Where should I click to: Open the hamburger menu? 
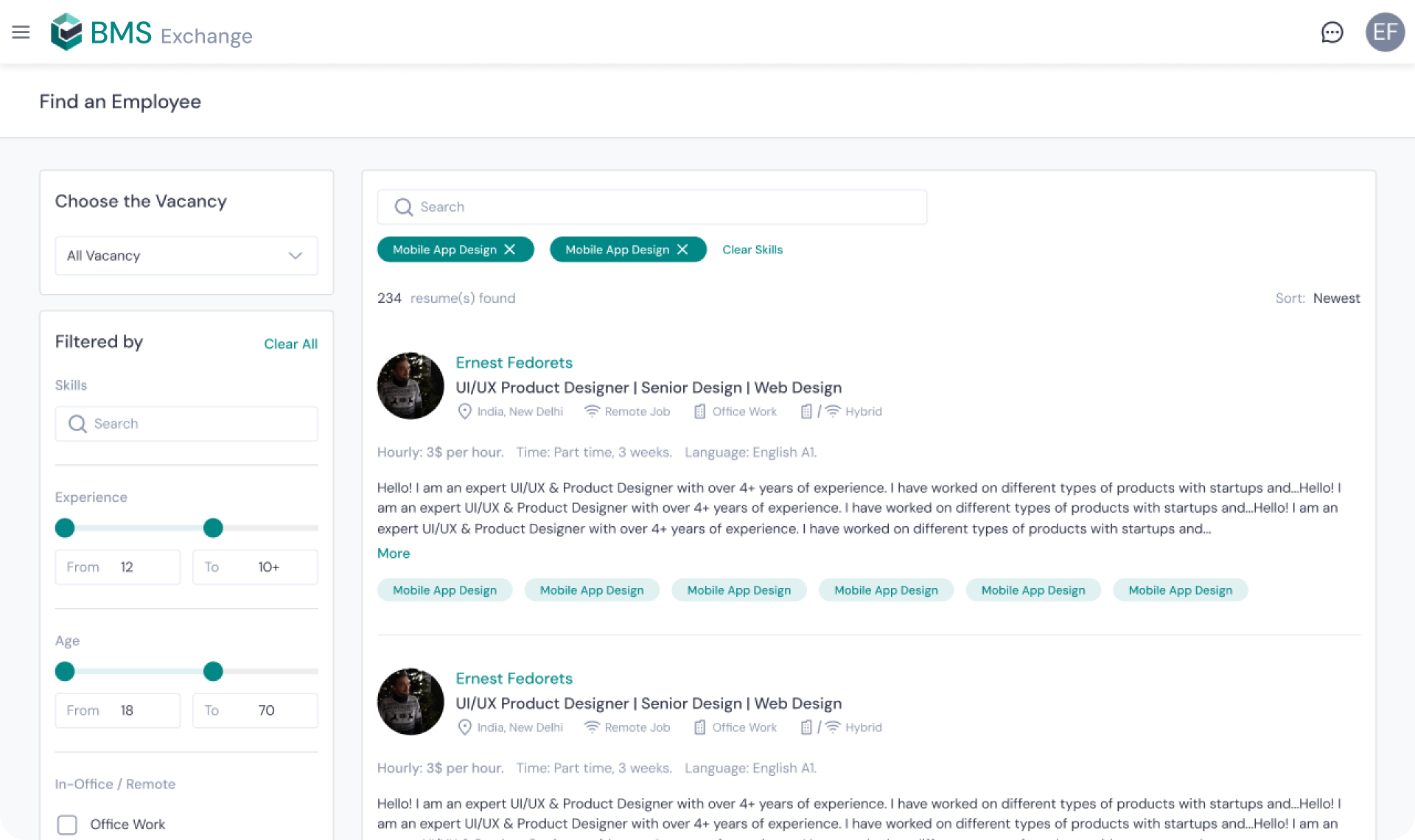pyautogui.click(x=21, y=32)
